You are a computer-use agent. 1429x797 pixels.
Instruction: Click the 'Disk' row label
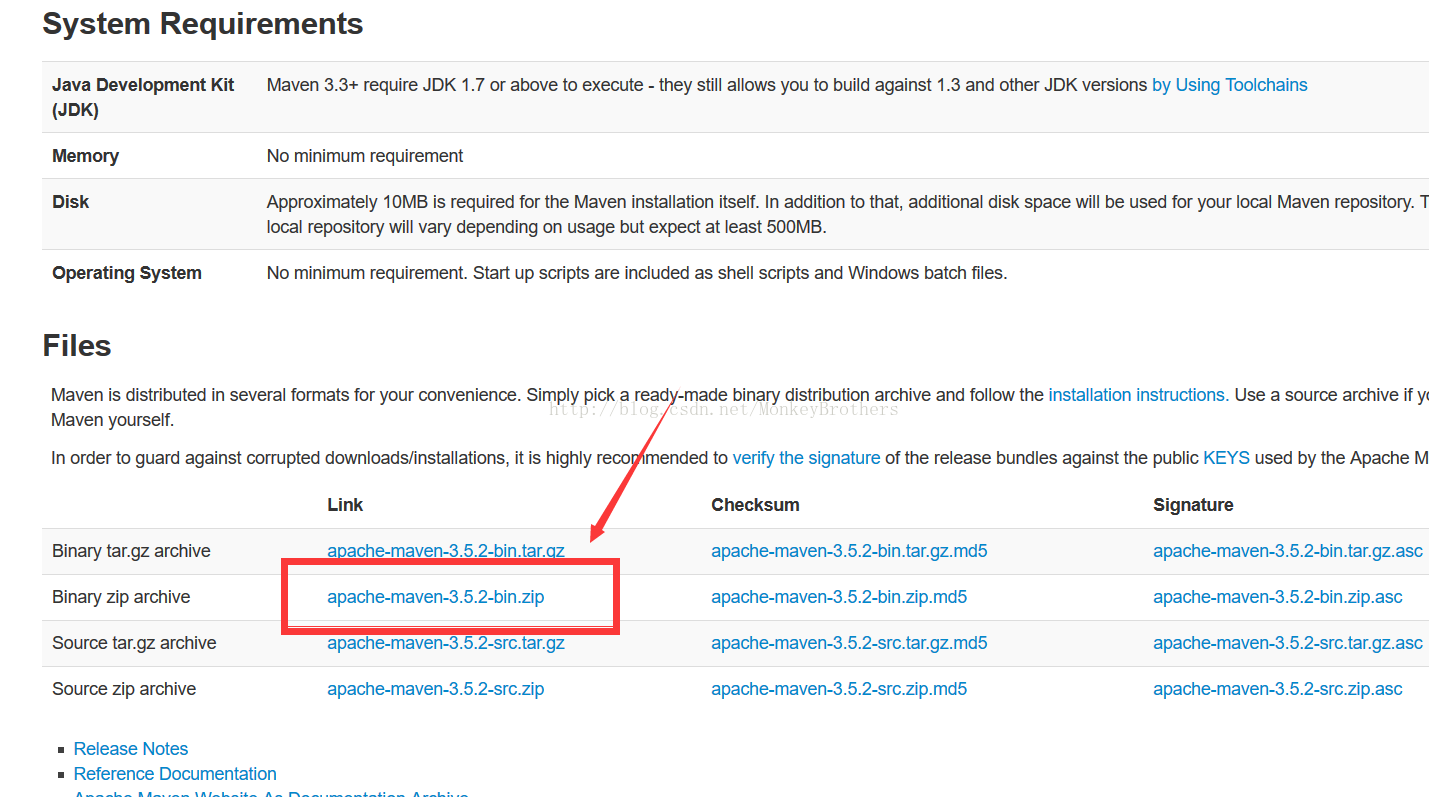(71, 202)
